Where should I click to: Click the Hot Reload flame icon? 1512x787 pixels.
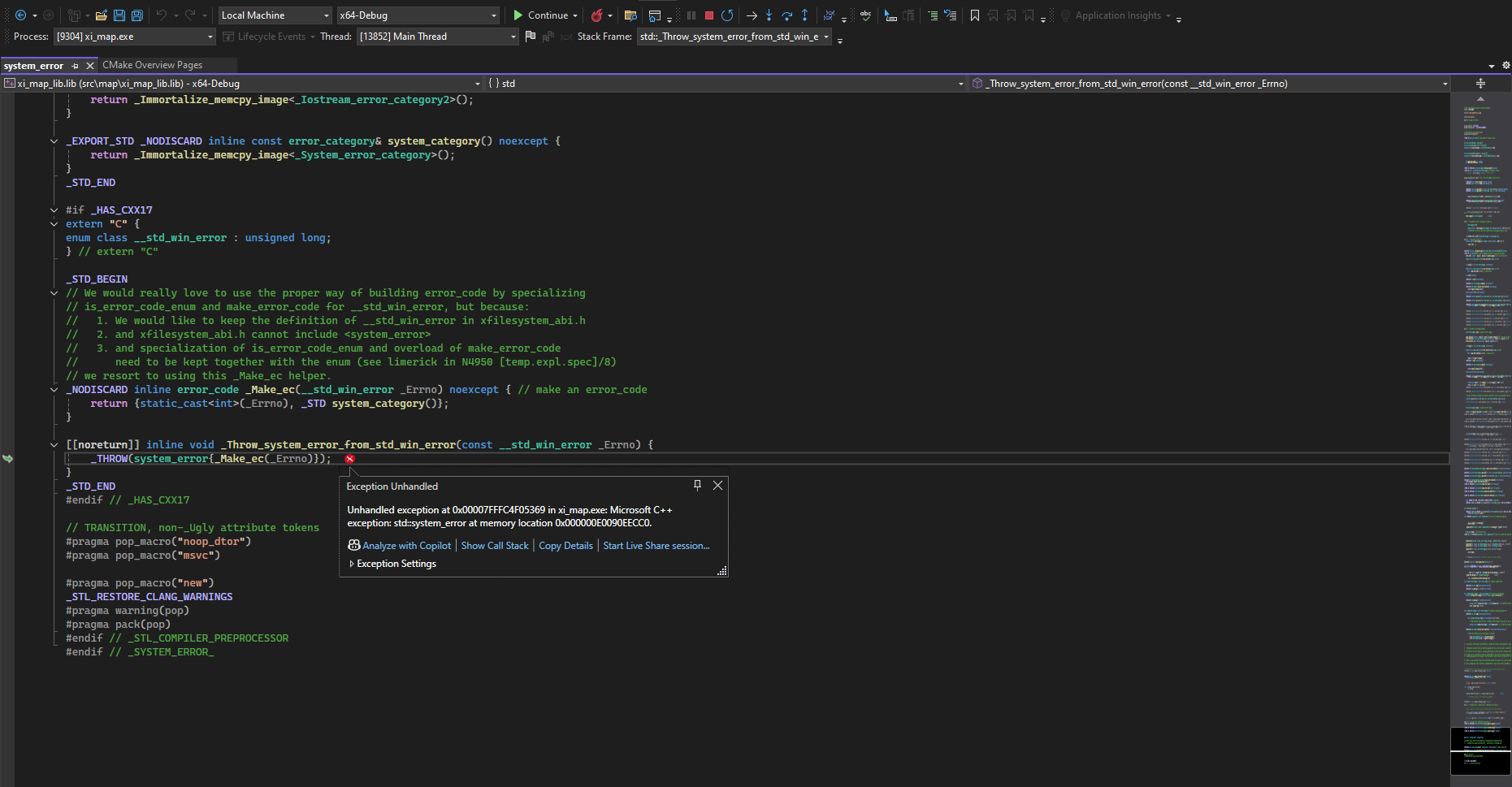[597, 15]
